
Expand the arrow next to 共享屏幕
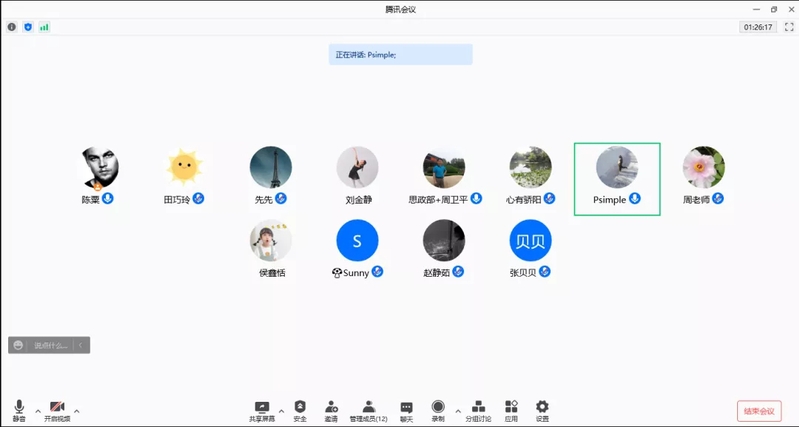(281, 411)
